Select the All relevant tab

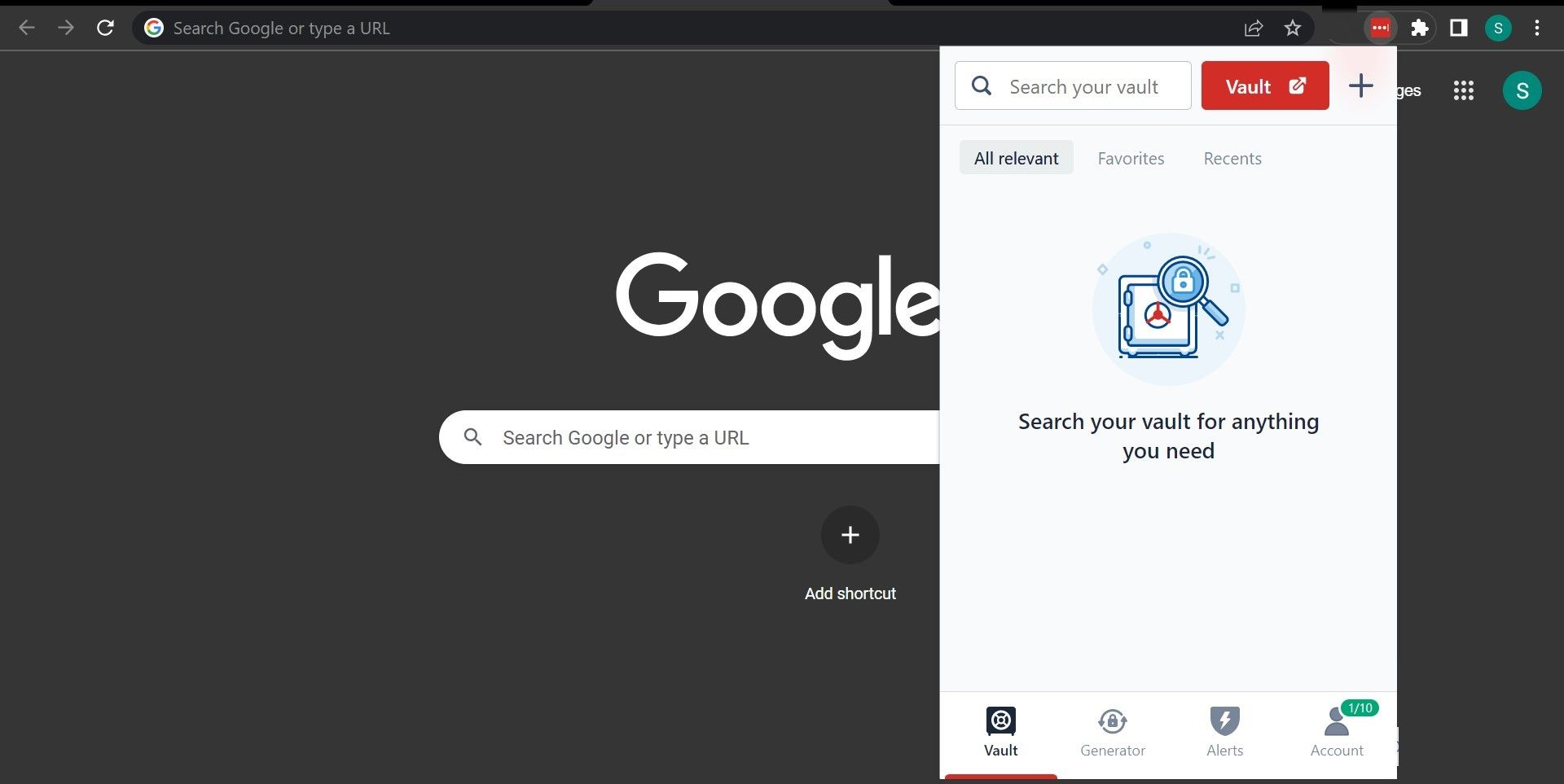[1016, 157]
